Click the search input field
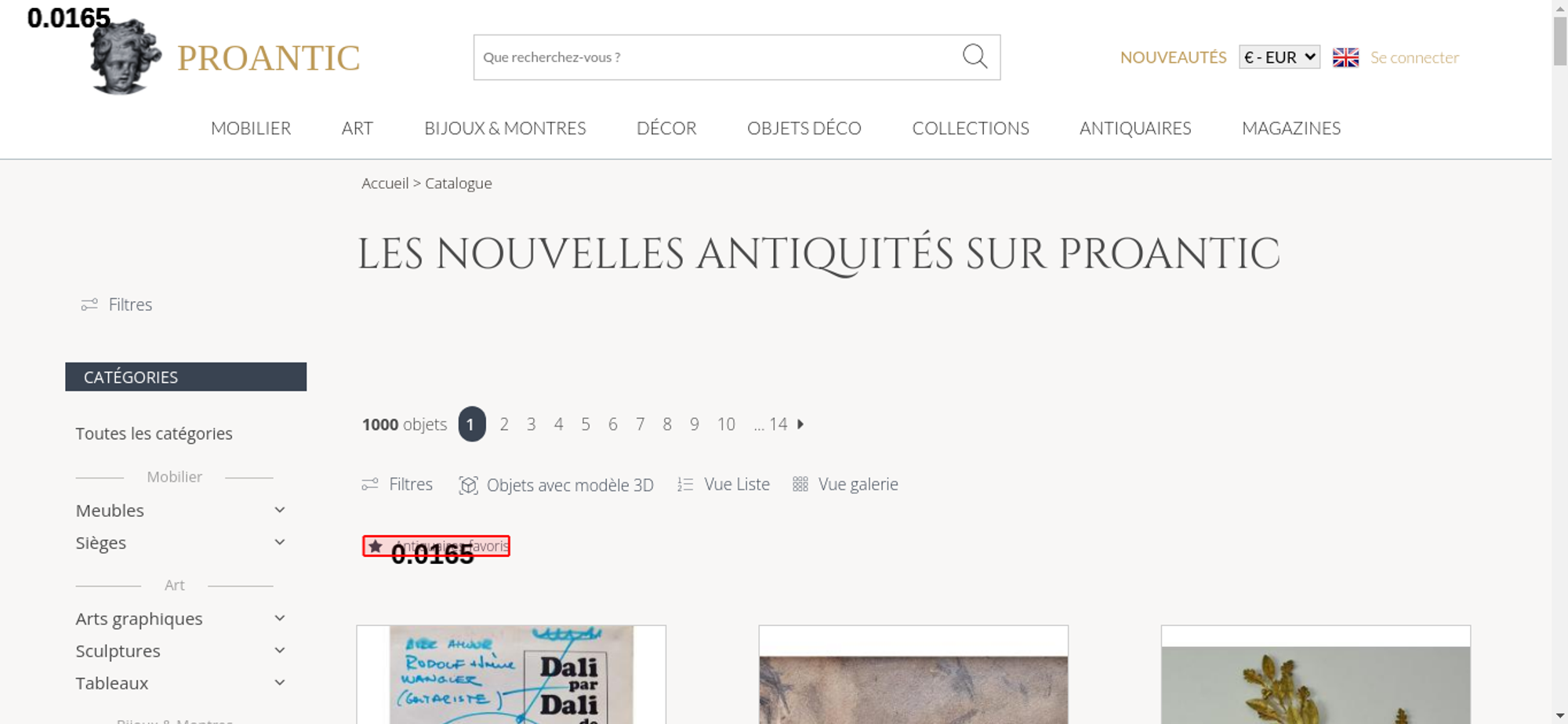The width and height of the screenshot is (1568, 724). click(717, 57)
